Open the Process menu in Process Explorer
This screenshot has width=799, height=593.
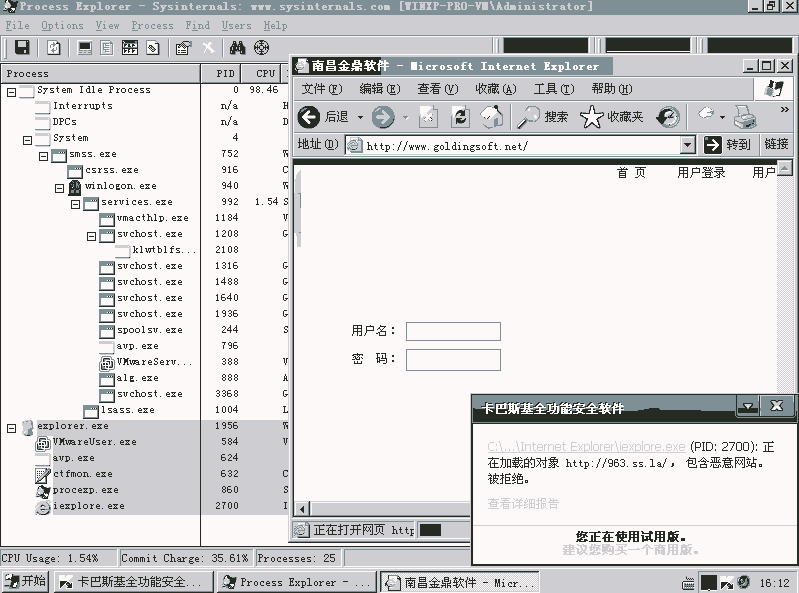(x=152, y=25)
